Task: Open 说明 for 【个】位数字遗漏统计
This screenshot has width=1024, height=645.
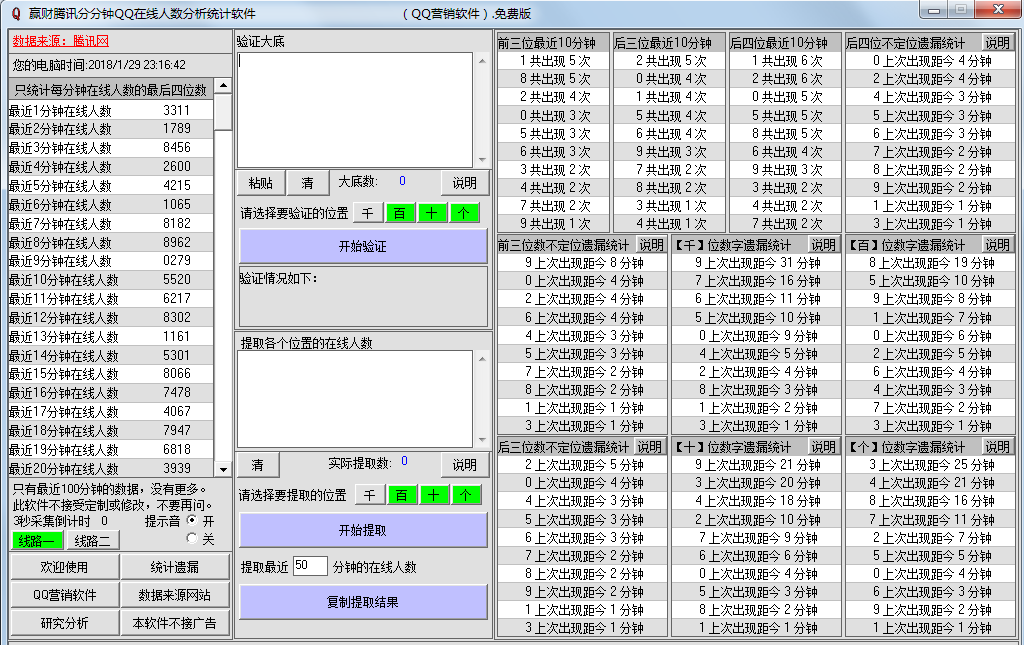Action: point(998,447)
